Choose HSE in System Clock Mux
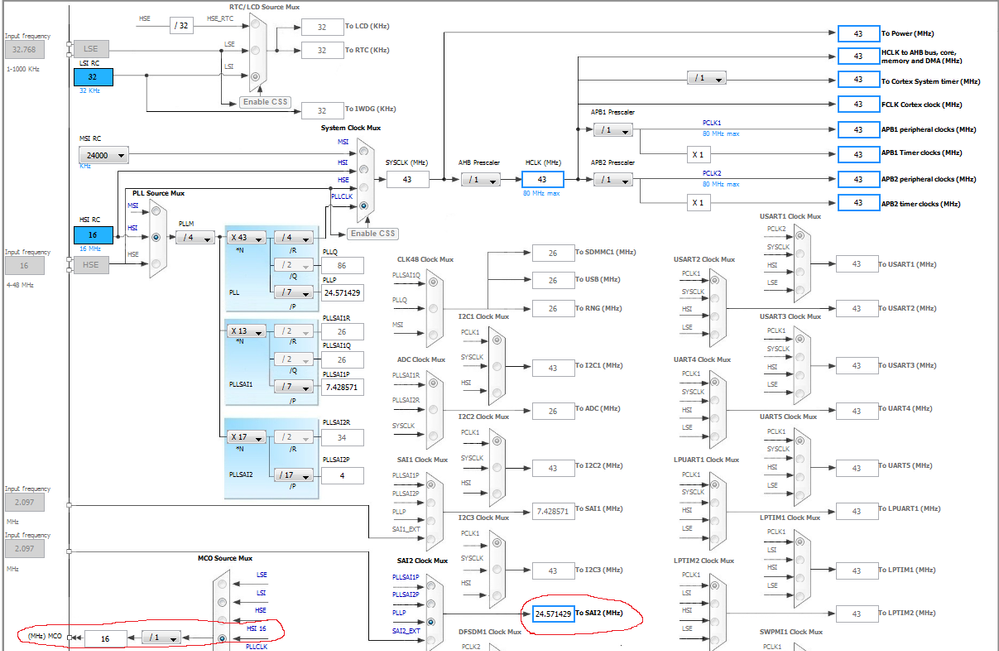Viewport: 999px width, 651px height. tap(363, 187)
